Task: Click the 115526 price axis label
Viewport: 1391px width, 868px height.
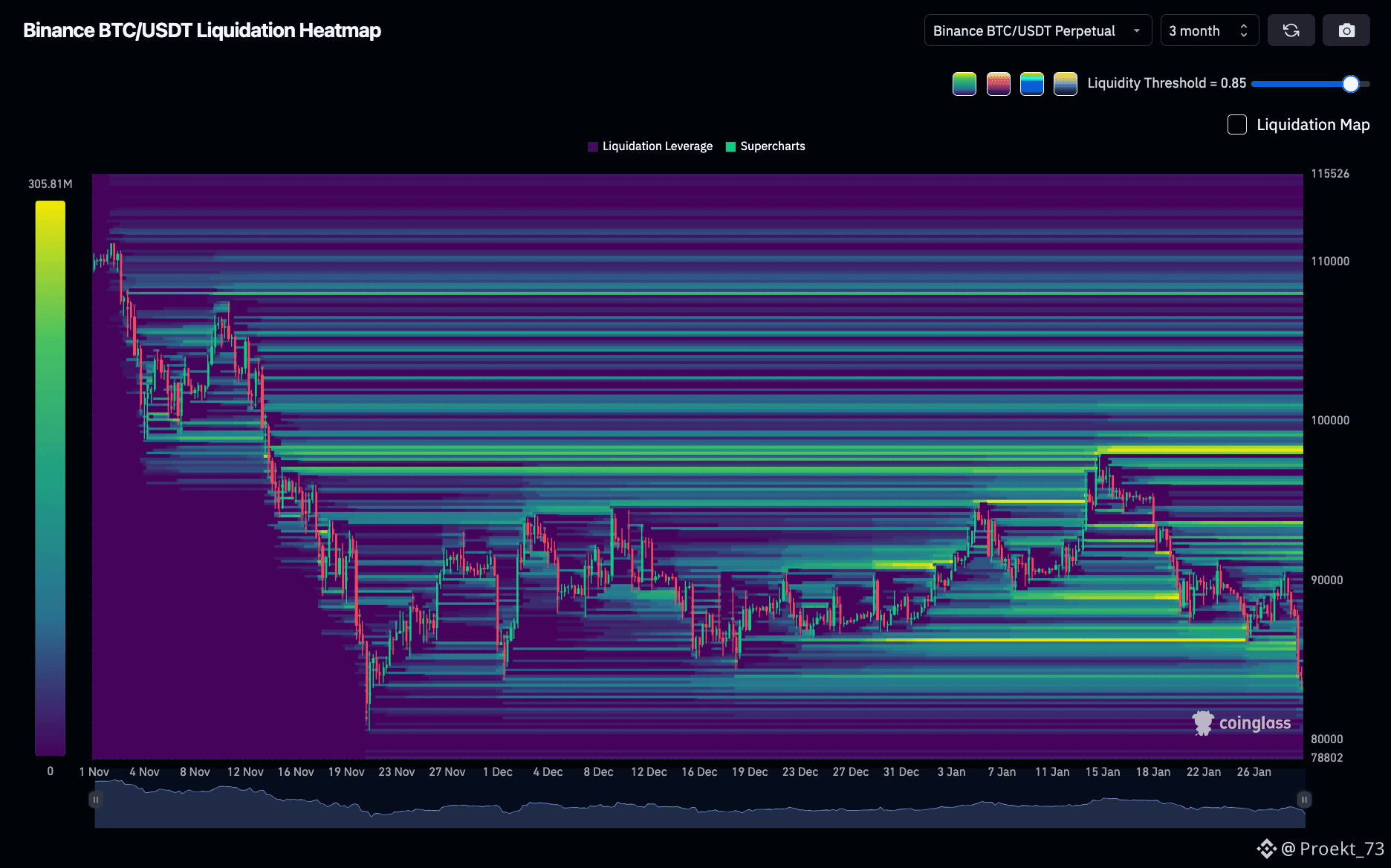Action: 1330,174
